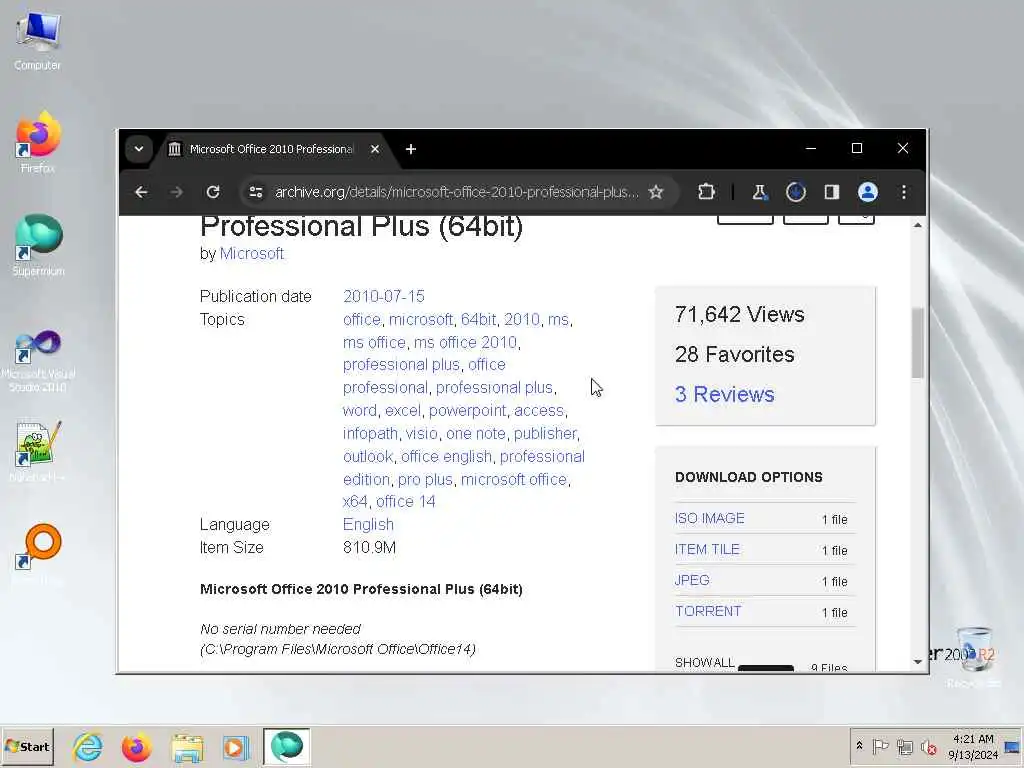
Task: Open the taskbar clock showing 4:21 AM
Action: [x=973, y=746]
